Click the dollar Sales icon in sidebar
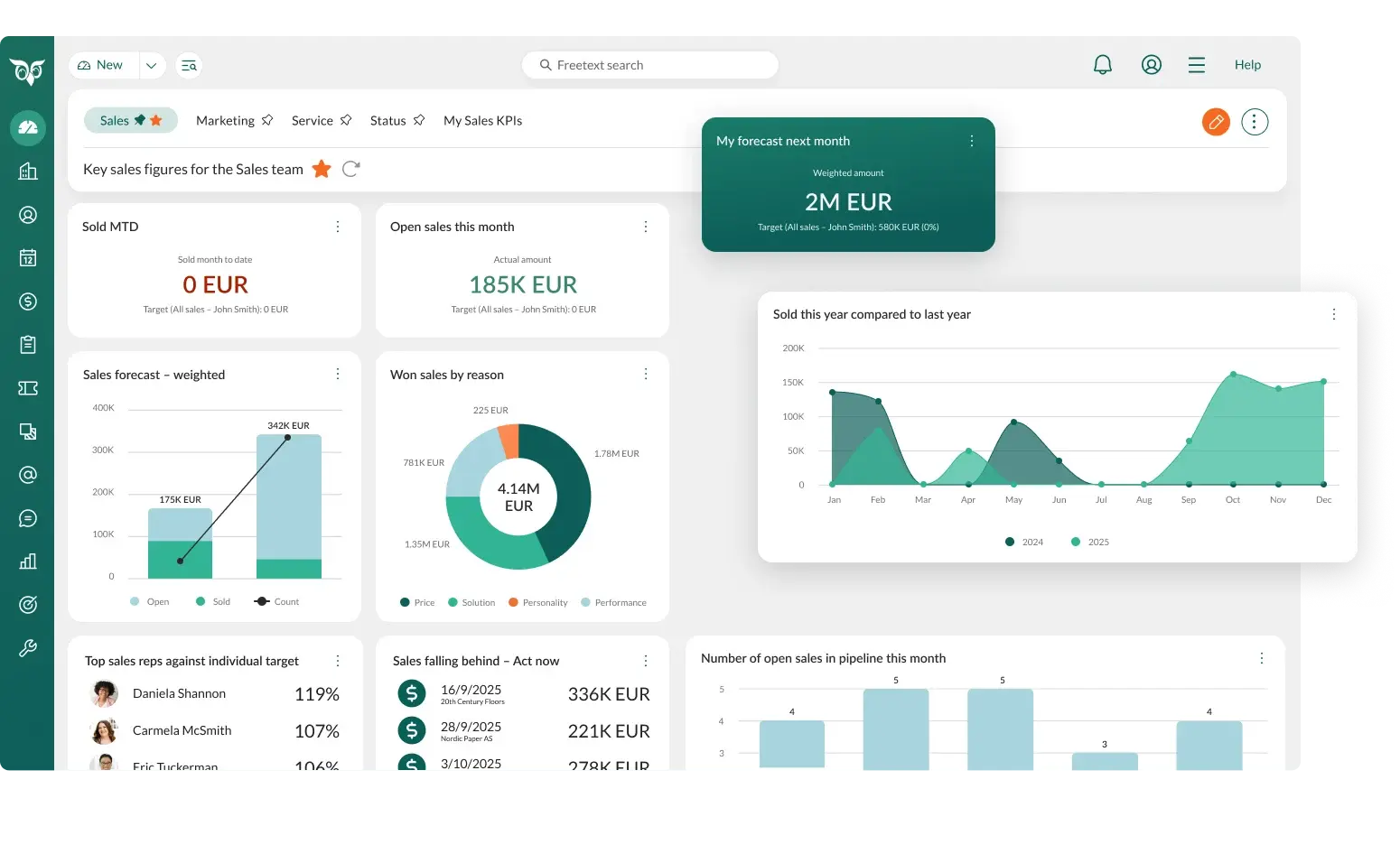The width and height of the screenshot is (1400, 854). 27,302
